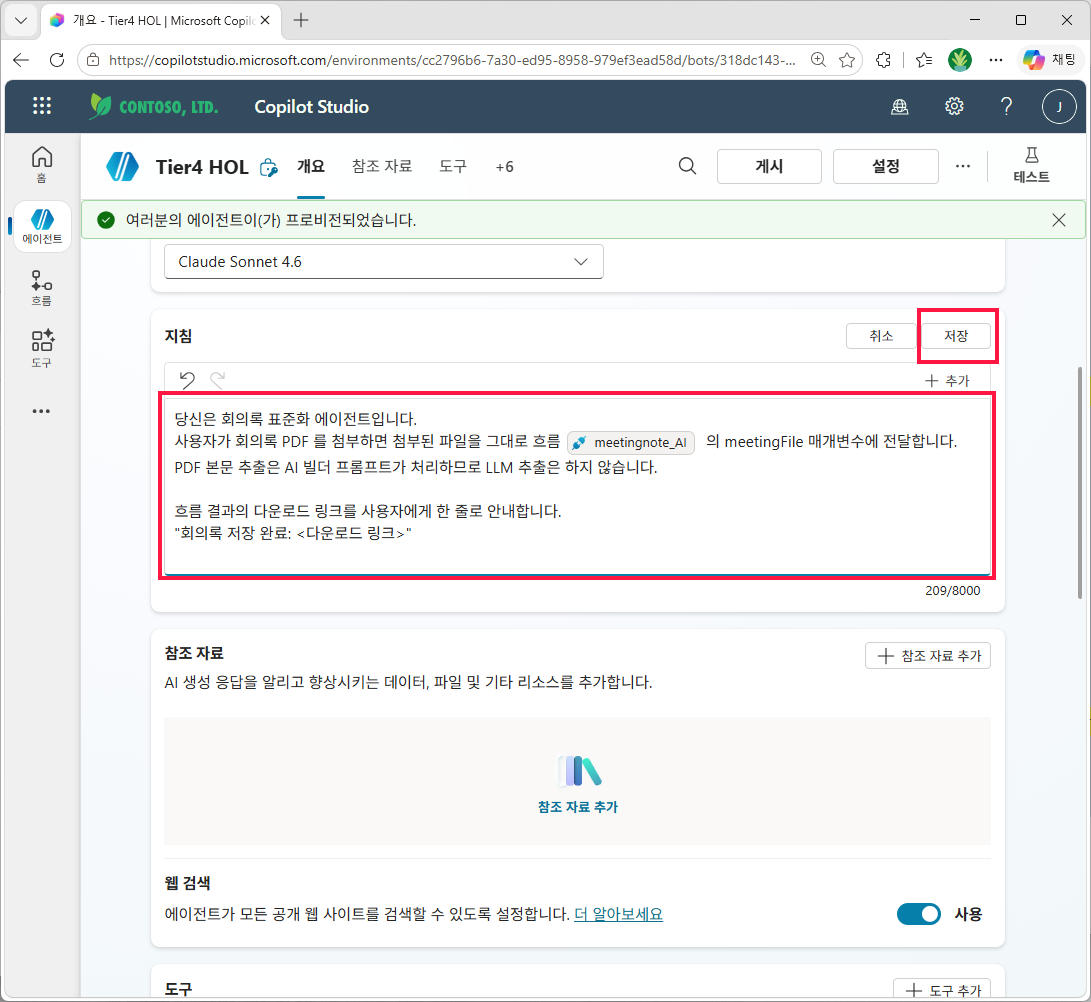
Task: Click the Contoso, Ltd. logo
Action: tap(154, 106)
